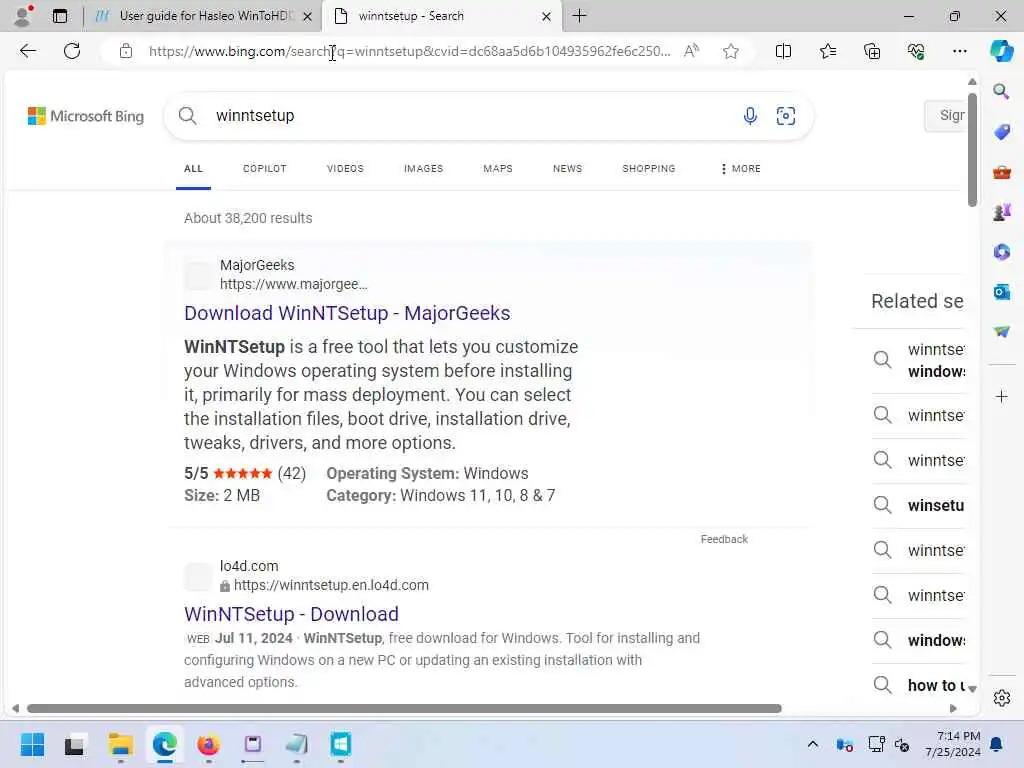Screen dimensions: 1024x768
Task: Open sidebar settings gear
Action: coord(1001,698)
